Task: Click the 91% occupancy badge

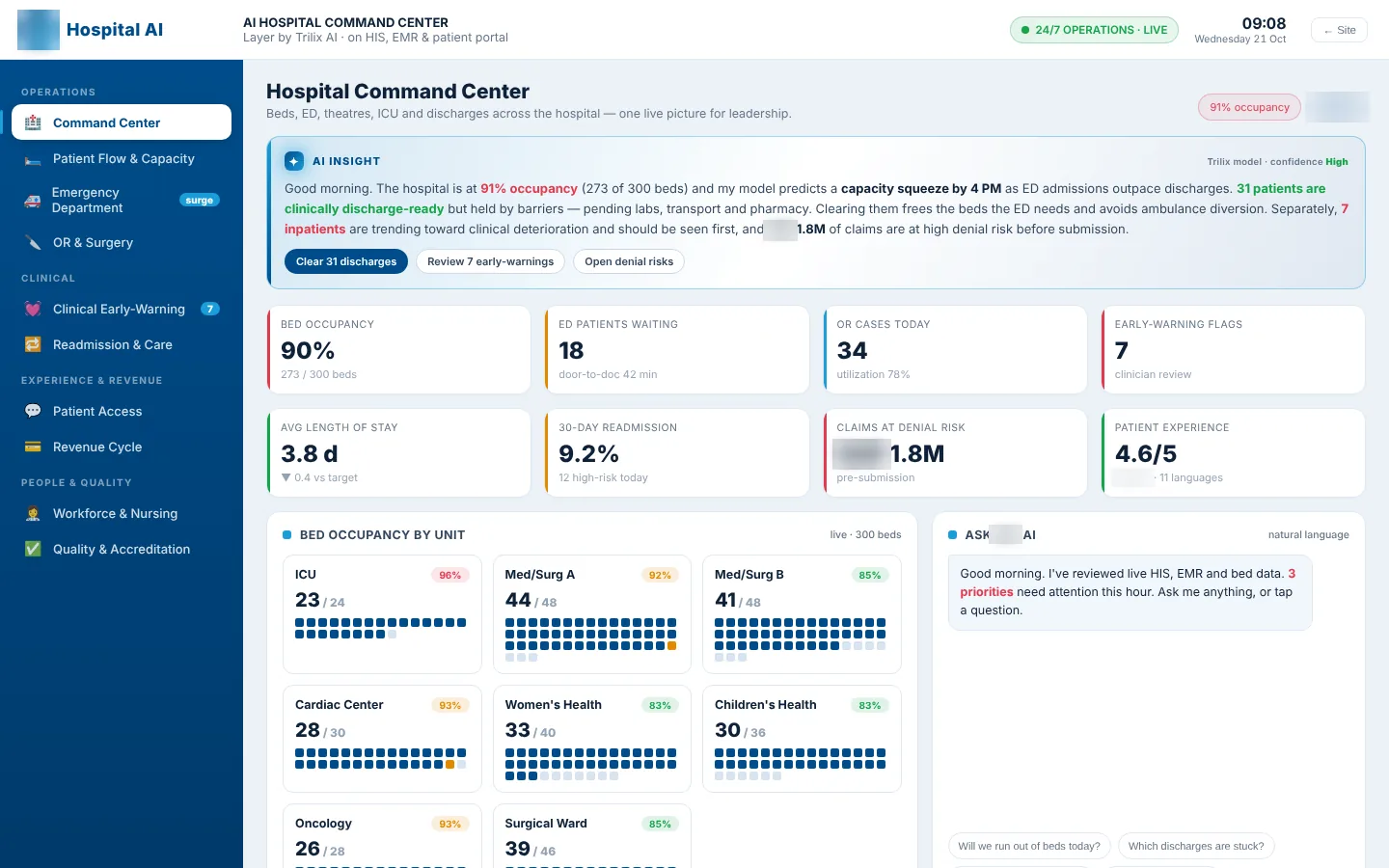Action: pyautogui.click(x=1249, y=107)
